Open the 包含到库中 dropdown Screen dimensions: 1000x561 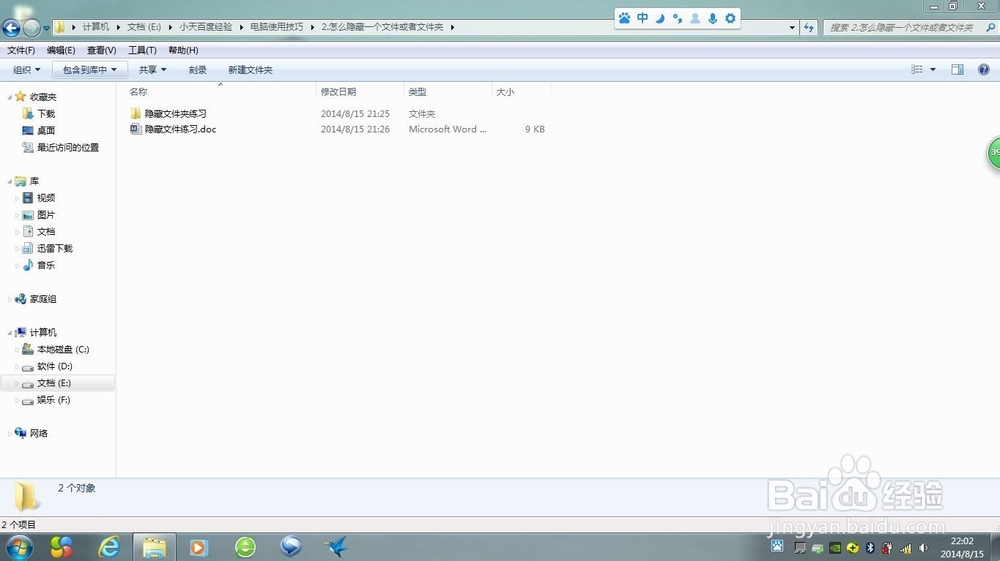[90, 69]
